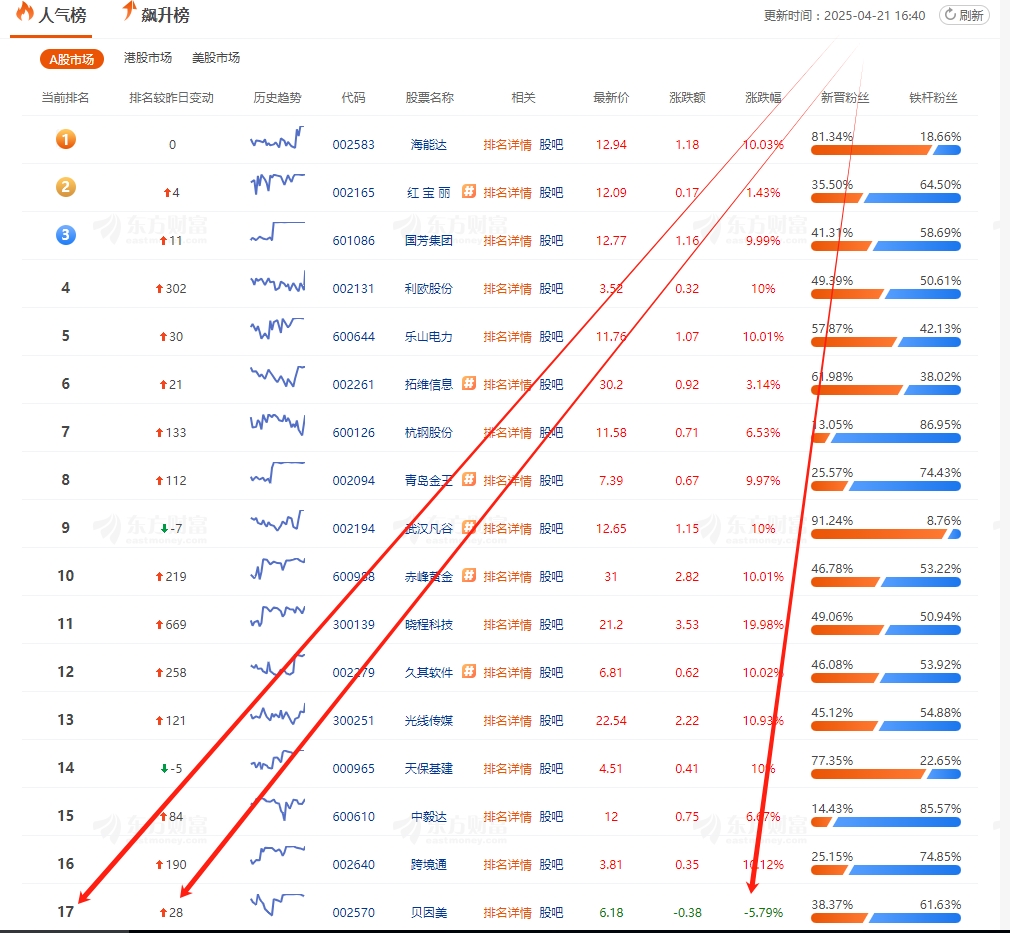1010x933 pixels.
Task: Open stock name 晓程科技
Action: 429,625
